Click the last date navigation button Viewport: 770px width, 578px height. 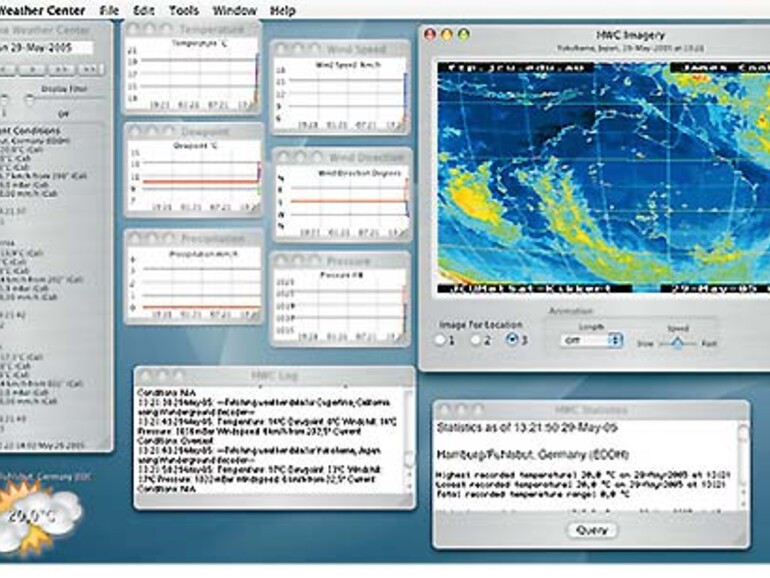click(x=91, y=69)
